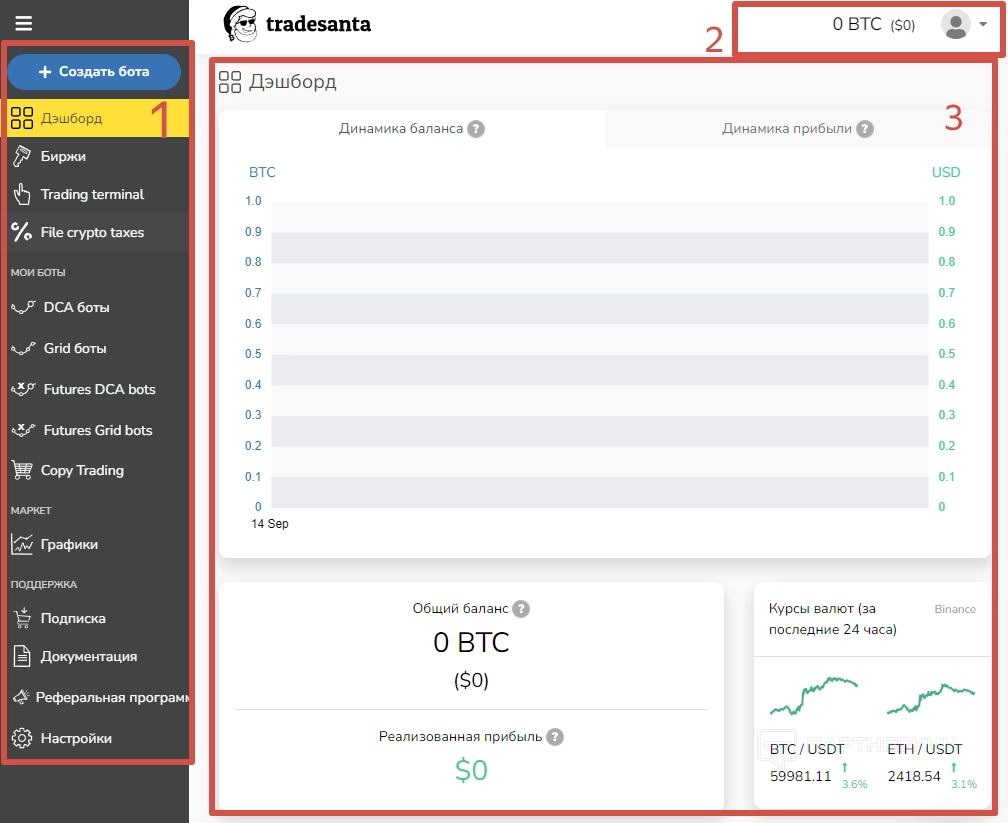This screenshot has height=823, width=1008.
Task: Click the Документация document icon
Action: (x=22, y=656)
